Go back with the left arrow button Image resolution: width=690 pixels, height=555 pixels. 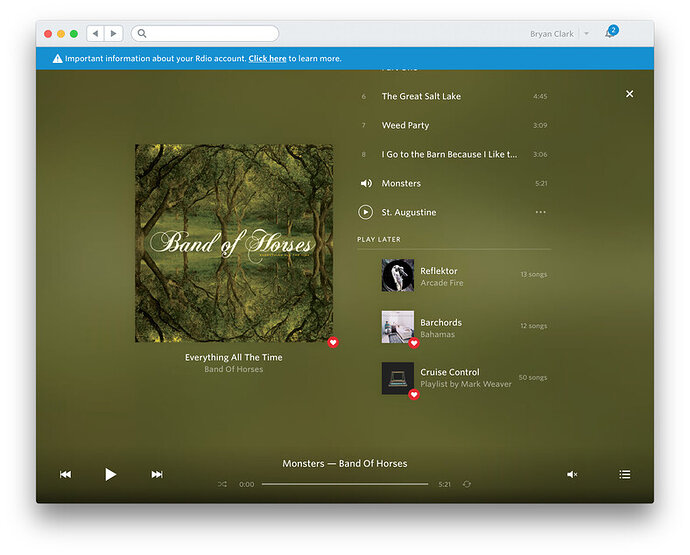click(x=95, y=33)
